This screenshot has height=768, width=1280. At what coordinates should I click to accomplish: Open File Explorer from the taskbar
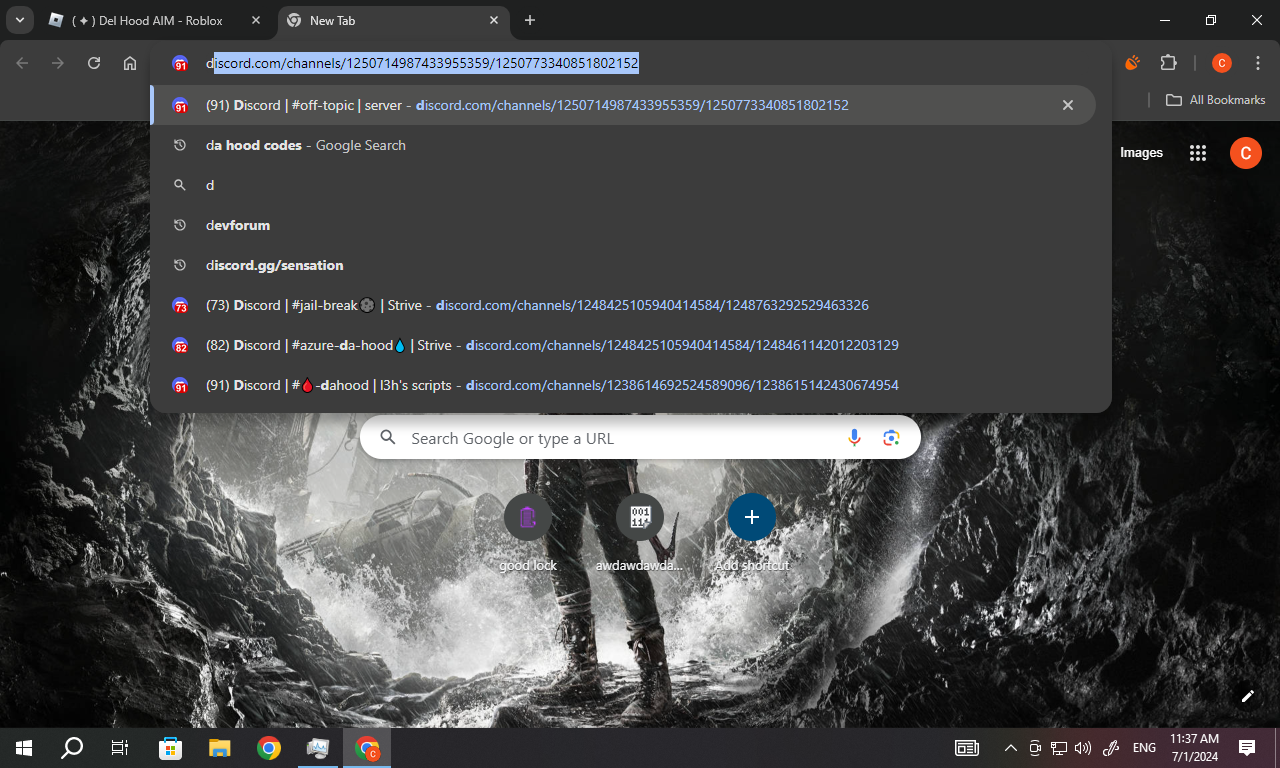pyautogui.click(x=219, y=748)
